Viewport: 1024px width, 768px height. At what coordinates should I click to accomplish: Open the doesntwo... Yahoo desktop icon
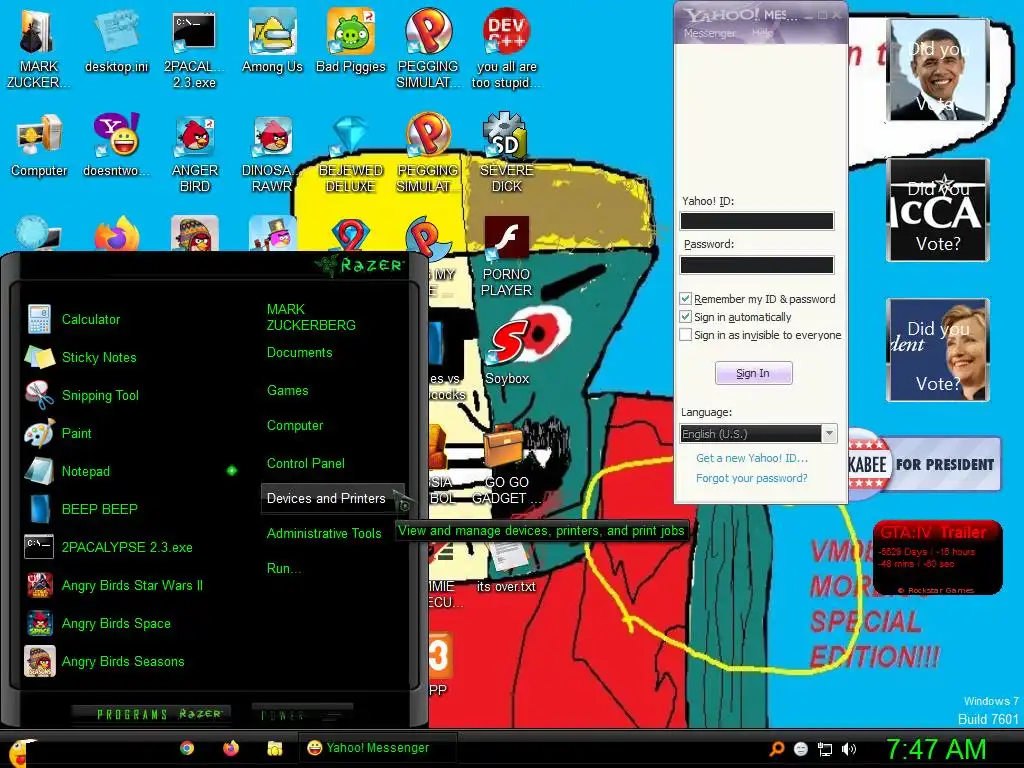[x=116, y=146]
